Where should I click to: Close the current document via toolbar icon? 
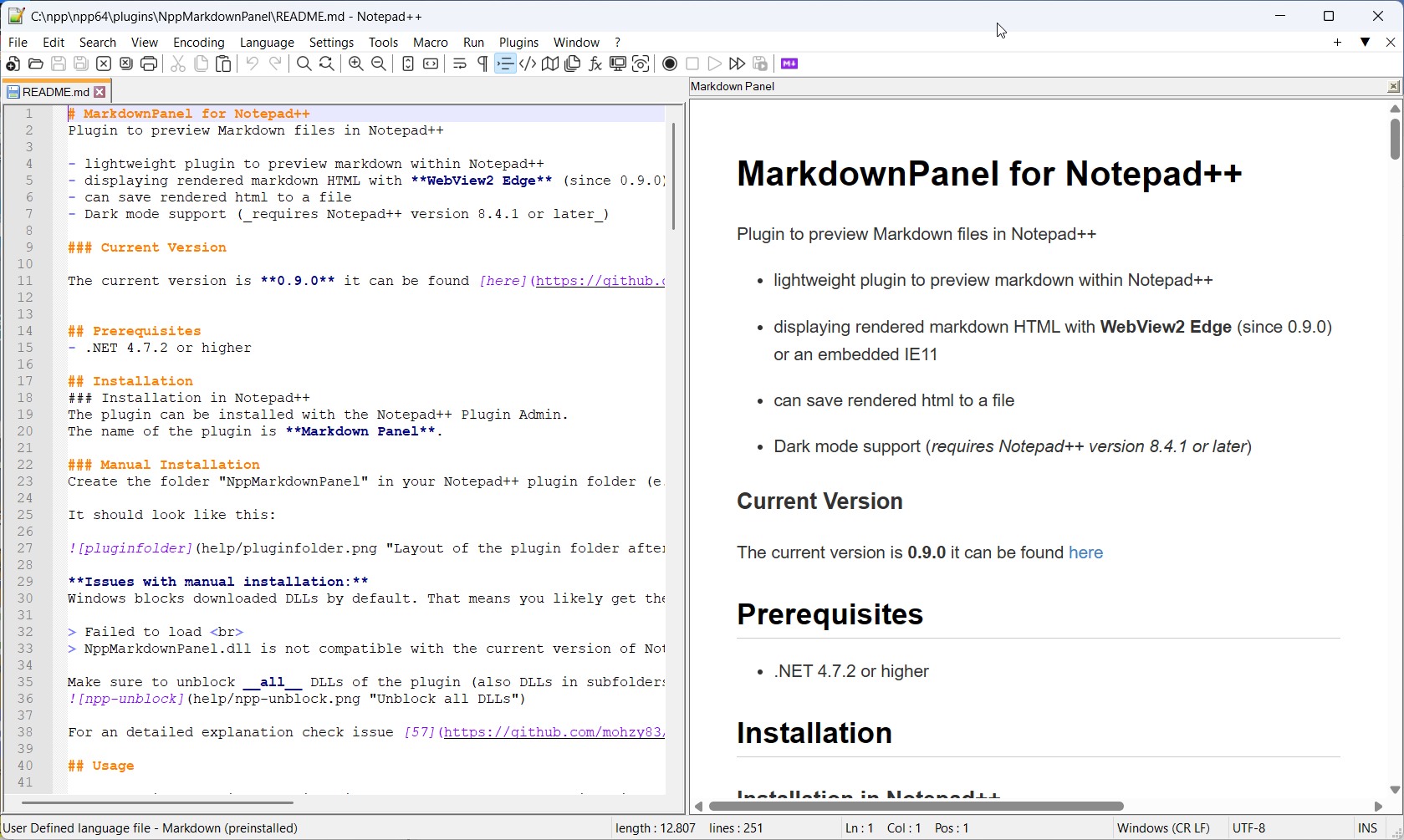click(x=104, y=64)
